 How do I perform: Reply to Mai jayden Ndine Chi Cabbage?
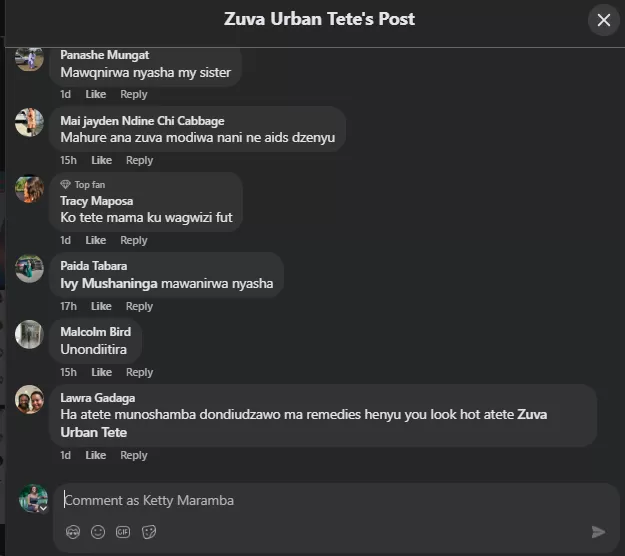(140, 160)
